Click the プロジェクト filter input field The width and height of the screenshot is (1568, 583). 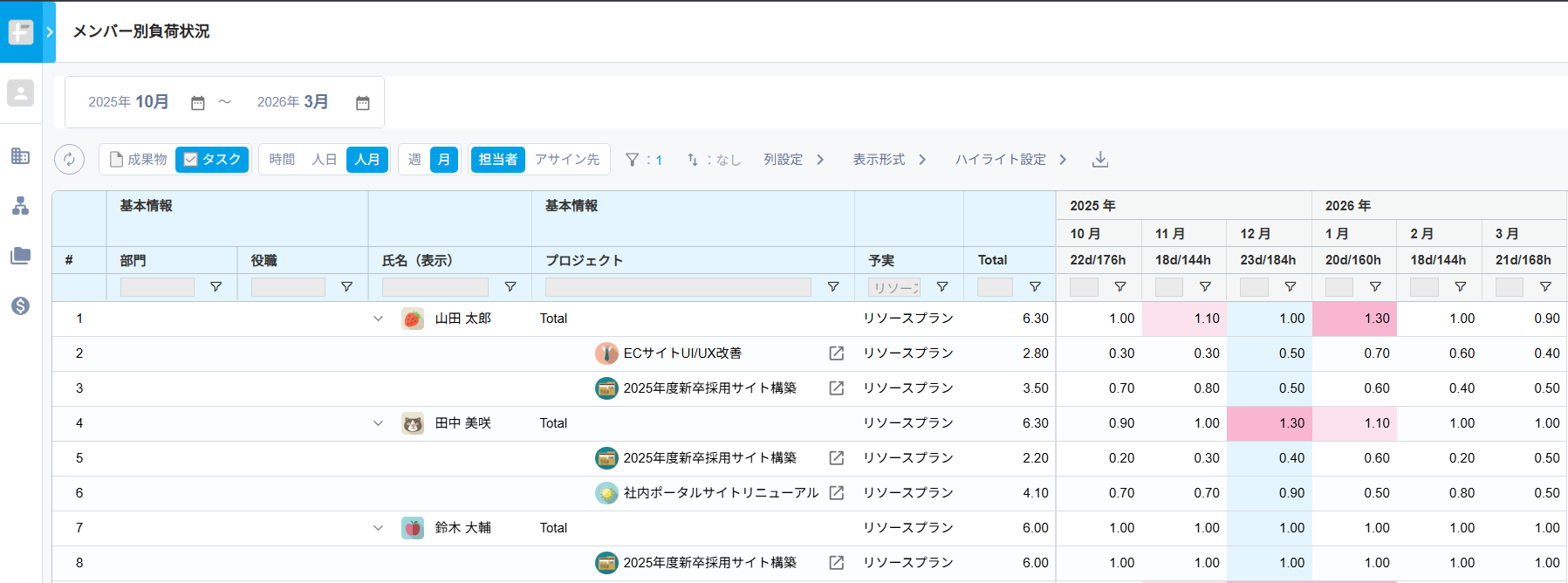click(x=678, y=287)
